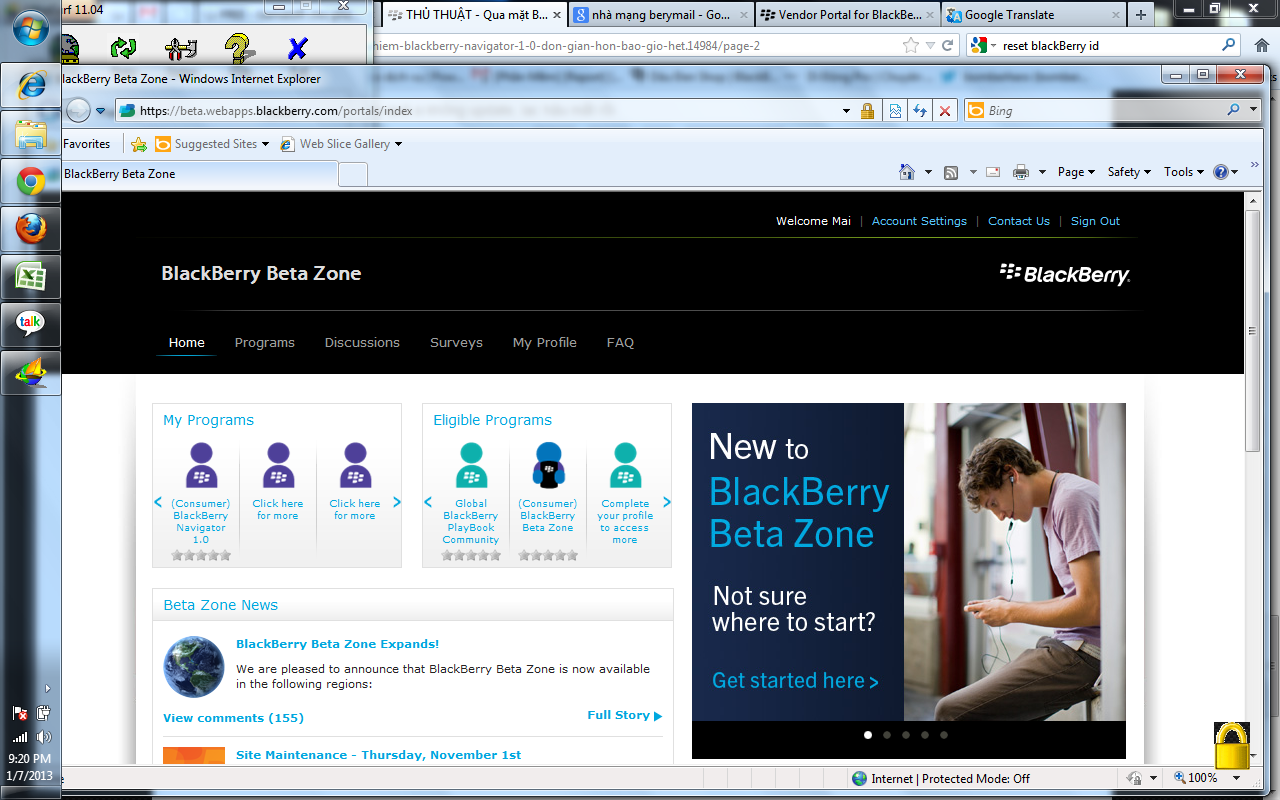The image size is (1280, 800).
Task: Open Page menu dropdown in IE
Action: pyautogui.click(x=1076, y=172)
